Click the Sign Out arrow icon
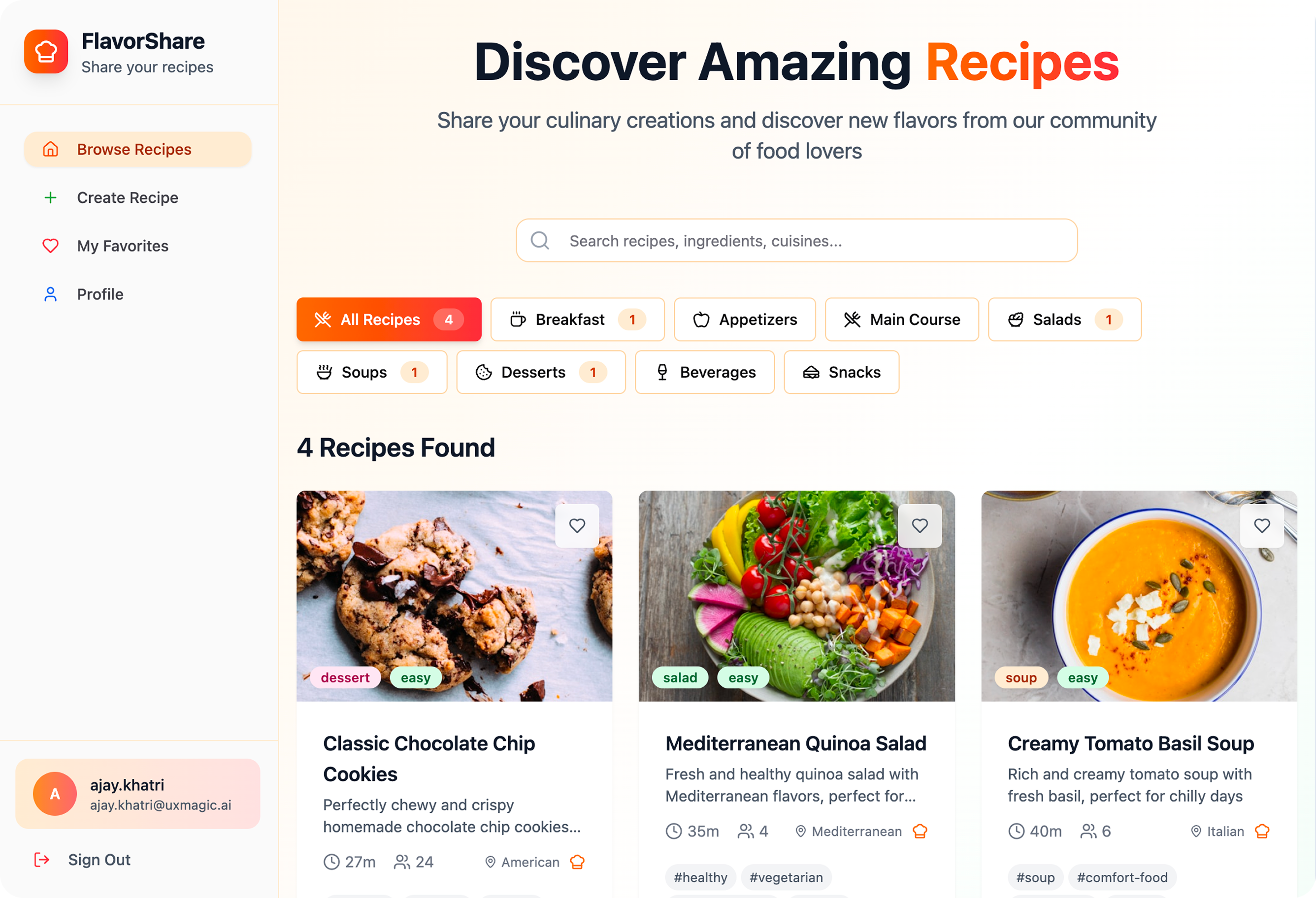1316x898 pixels. [42, 860]
